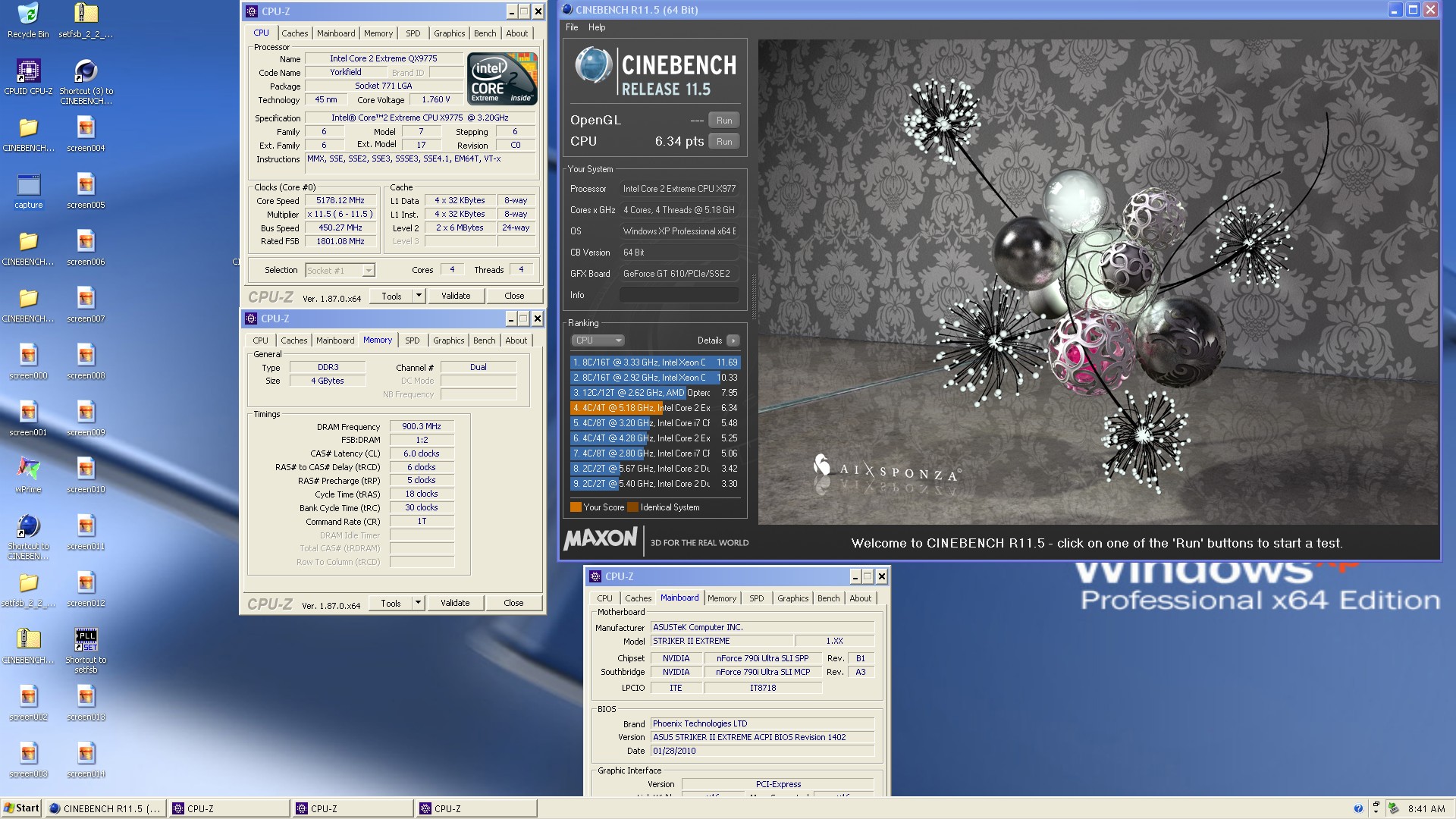Launch wPrime desktop icon
Viewport: 1456px width, 819px height.
tap(28, 475)
